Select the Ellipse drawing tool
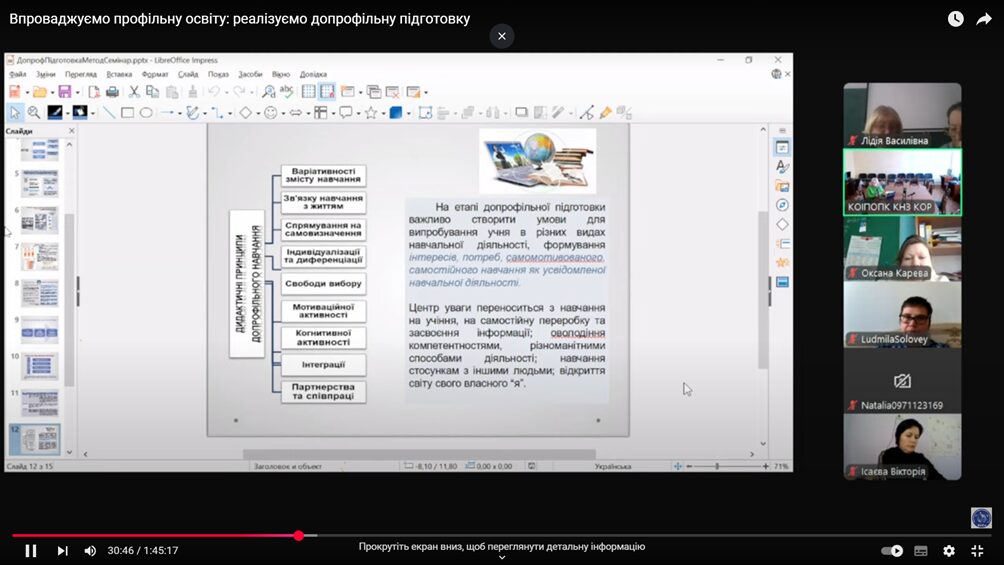Viewport: 1004px width, 565px height. point(146,113)
